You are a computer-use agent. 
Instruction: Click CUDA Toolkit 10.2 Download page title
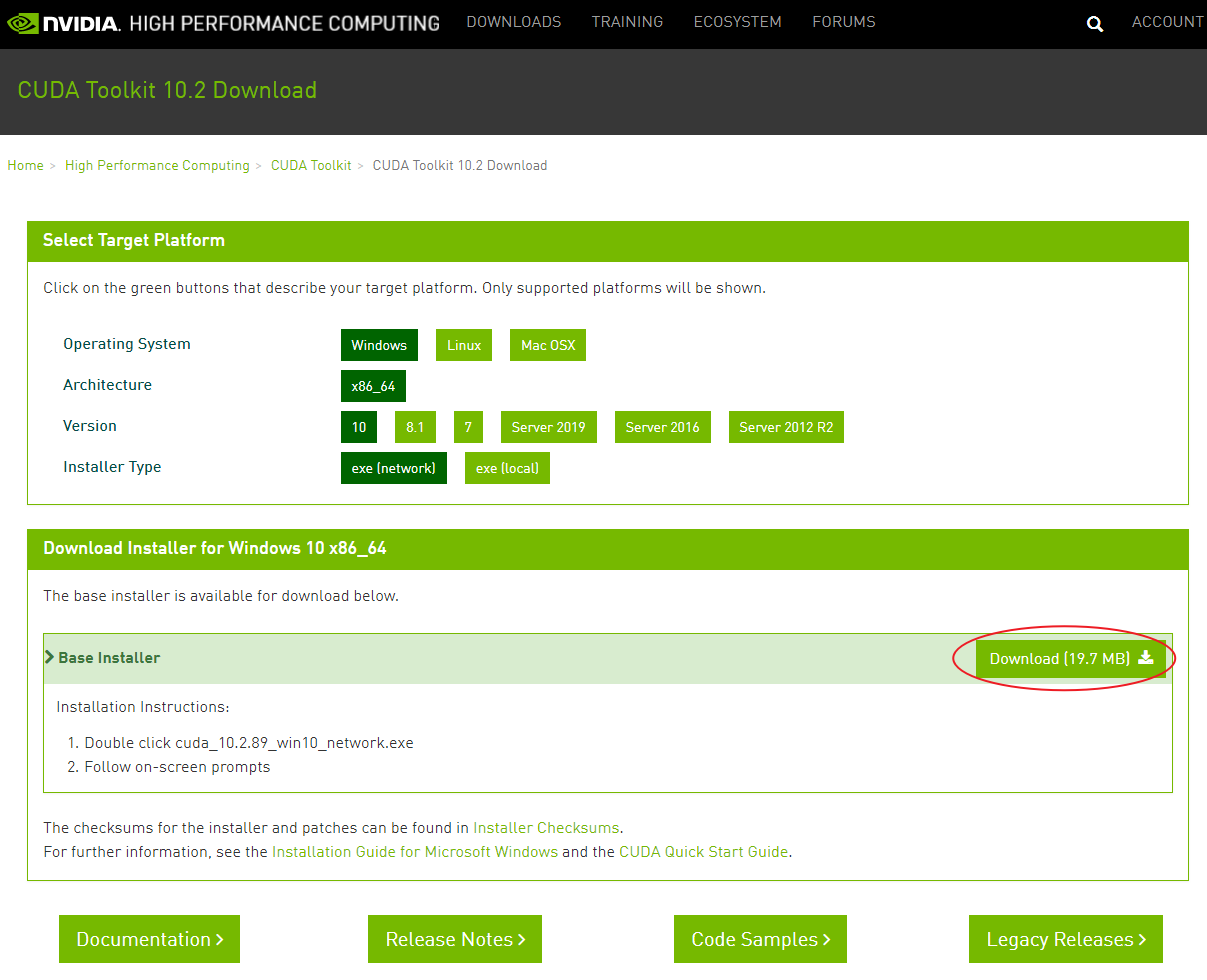[x=167, y=90]
